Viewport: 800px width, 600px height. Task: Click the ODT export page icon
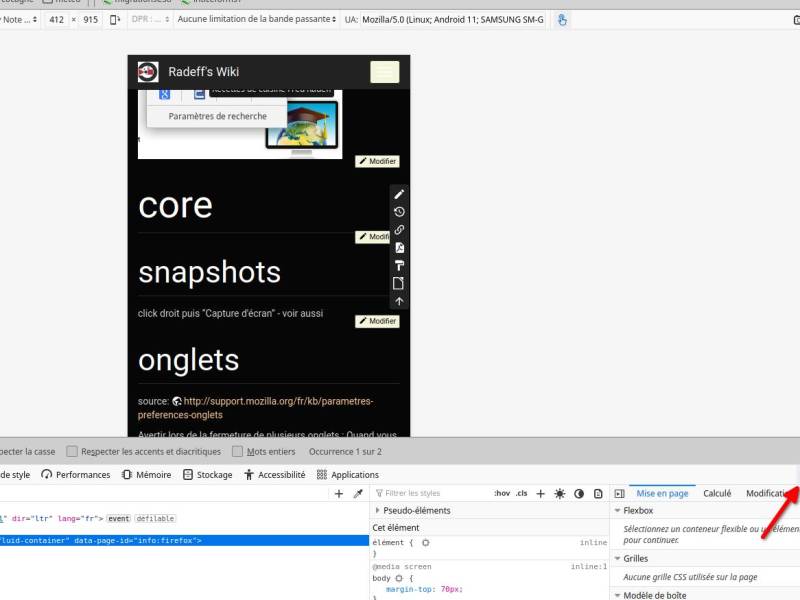point(399,283)
